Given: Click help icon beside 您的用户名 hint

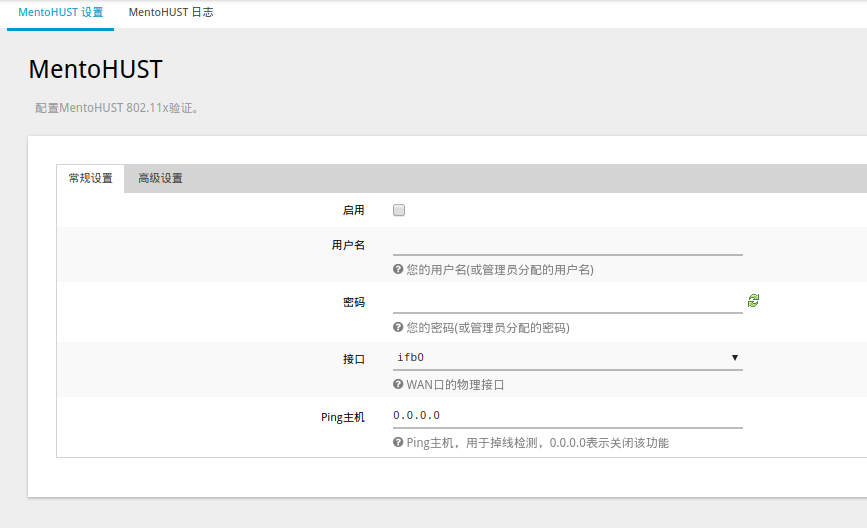Looking at the screenshot, I should (398, 269).
